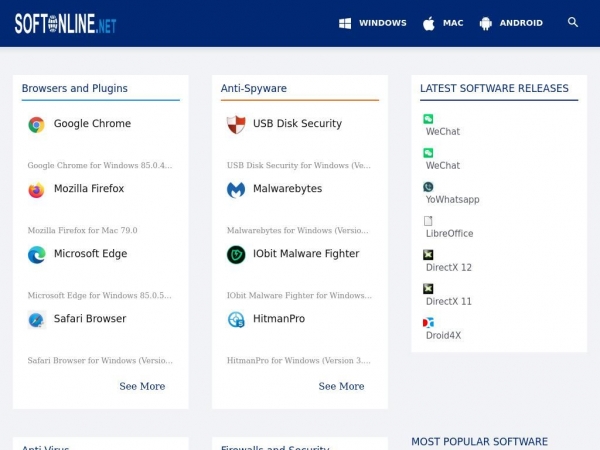Click the USB Disk Security shield icon

tap(236, 124)
